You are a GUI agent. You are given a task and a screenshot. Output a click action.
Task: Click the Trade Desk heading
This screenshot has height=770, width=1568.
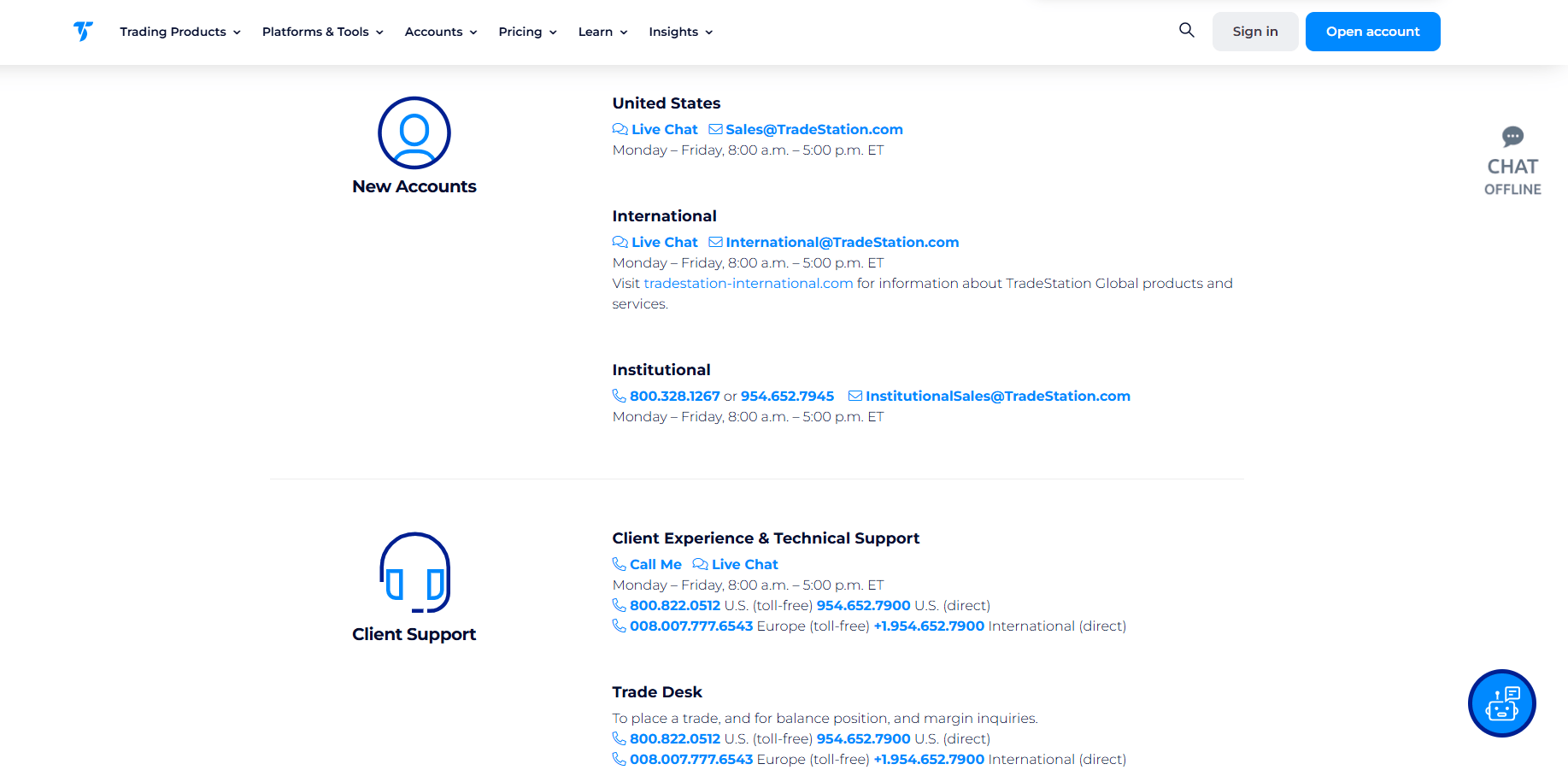(657, 691)
